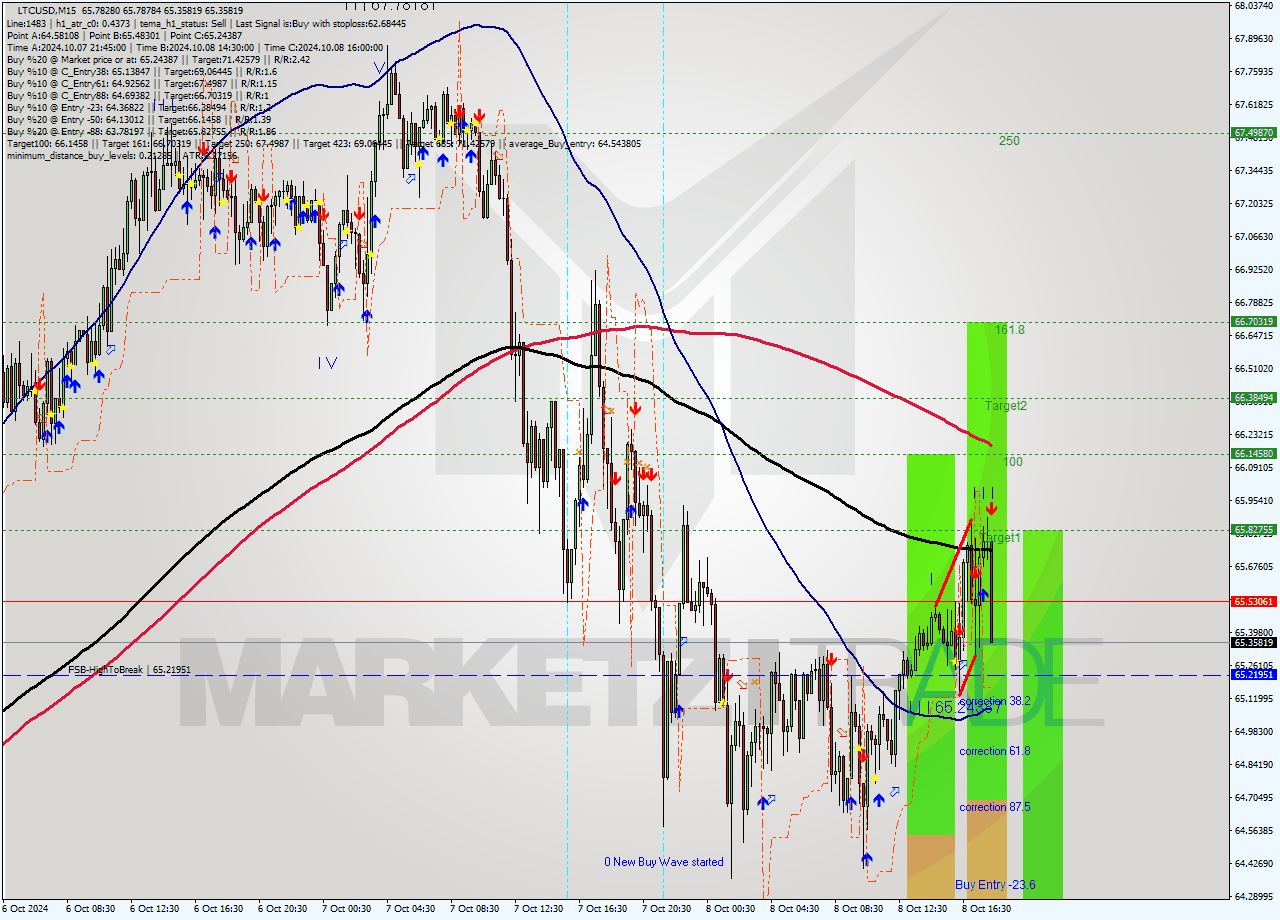The width and height of the screenshot is (1280, 920).
Task: Click the red 65.53061 price tag
Action: click(x=1253, y=601)
